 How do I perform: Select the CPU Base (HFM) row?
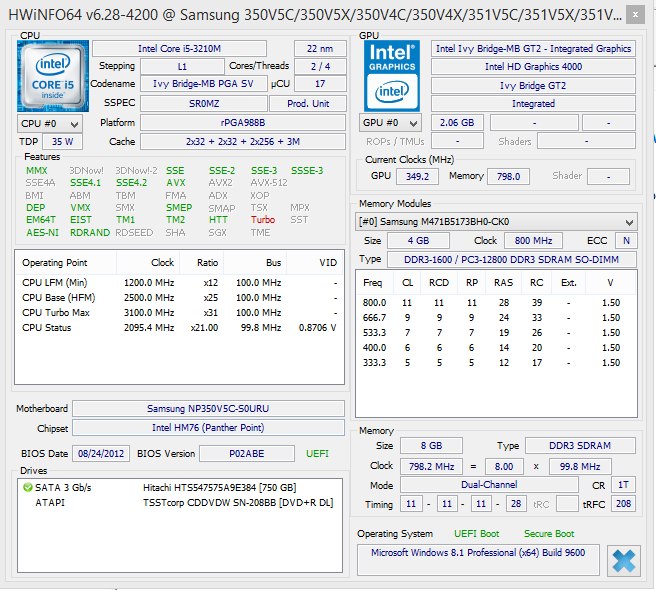click(179, 298)
